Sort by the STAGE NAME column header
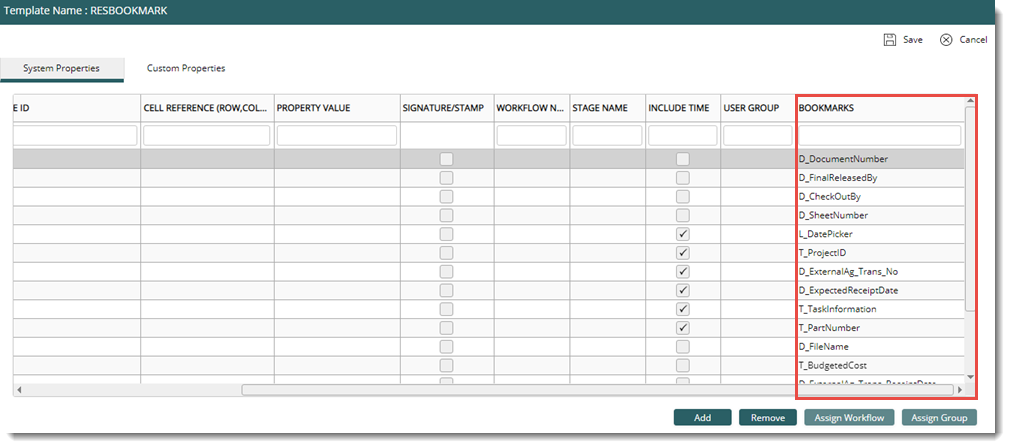 600,108
